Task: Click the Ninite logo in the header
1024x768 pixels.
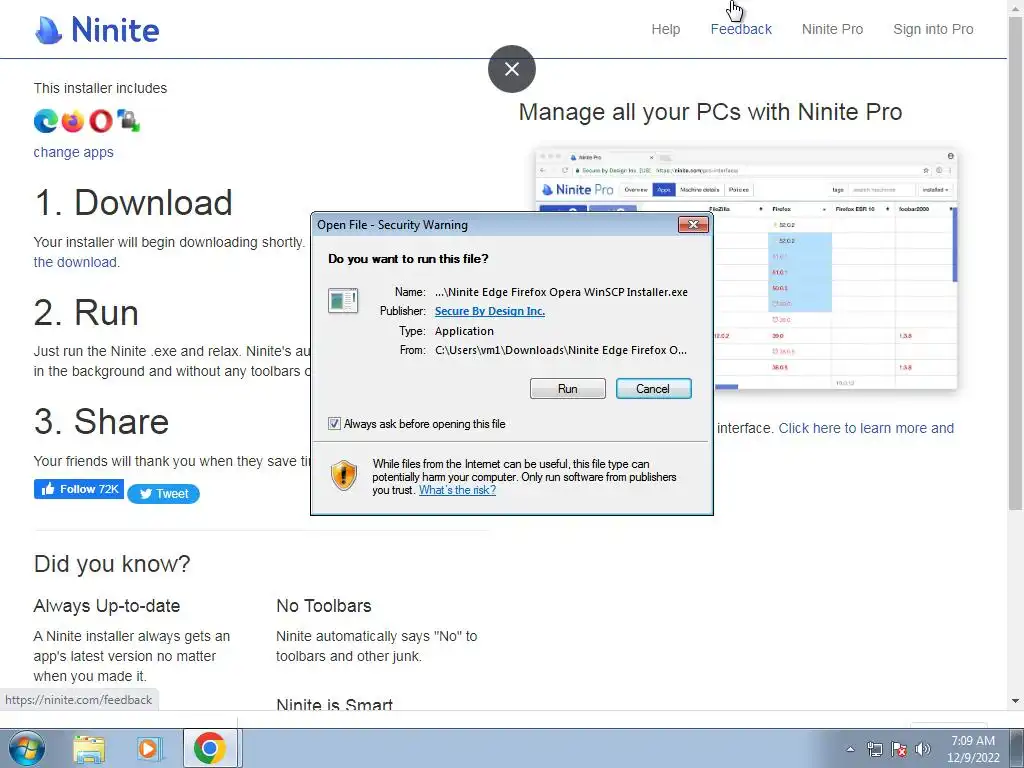Action: click(97, 30)
